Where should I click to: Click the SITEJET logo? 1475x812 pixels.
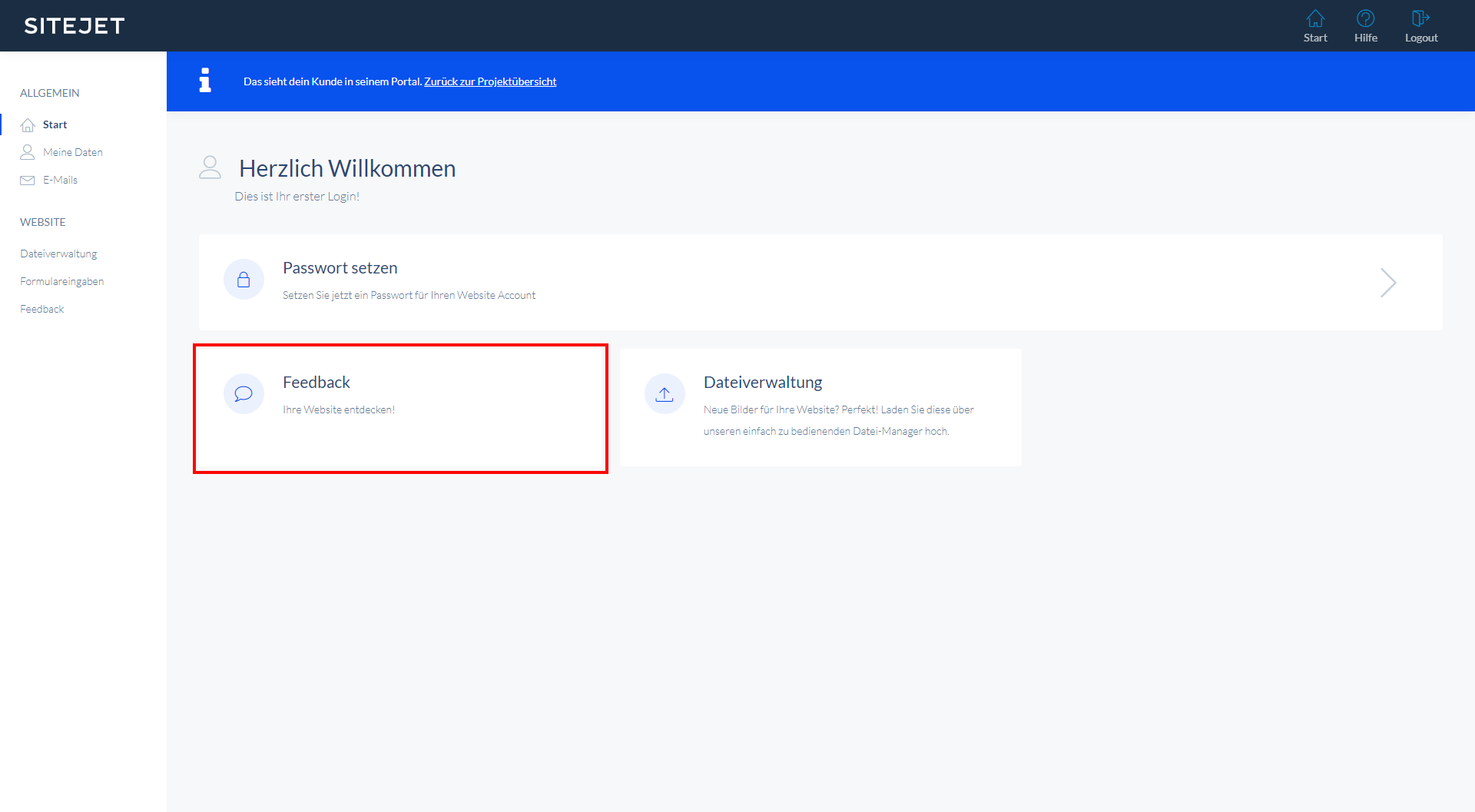pyautogui.click(x=75, y=26)
